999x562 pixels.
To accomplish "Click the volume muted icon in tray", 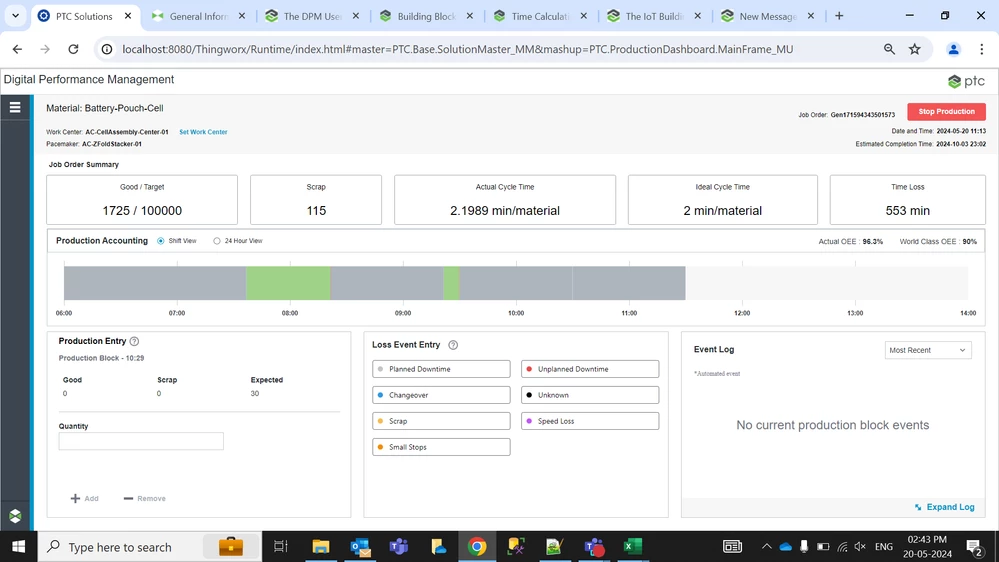I will (860, 547).
